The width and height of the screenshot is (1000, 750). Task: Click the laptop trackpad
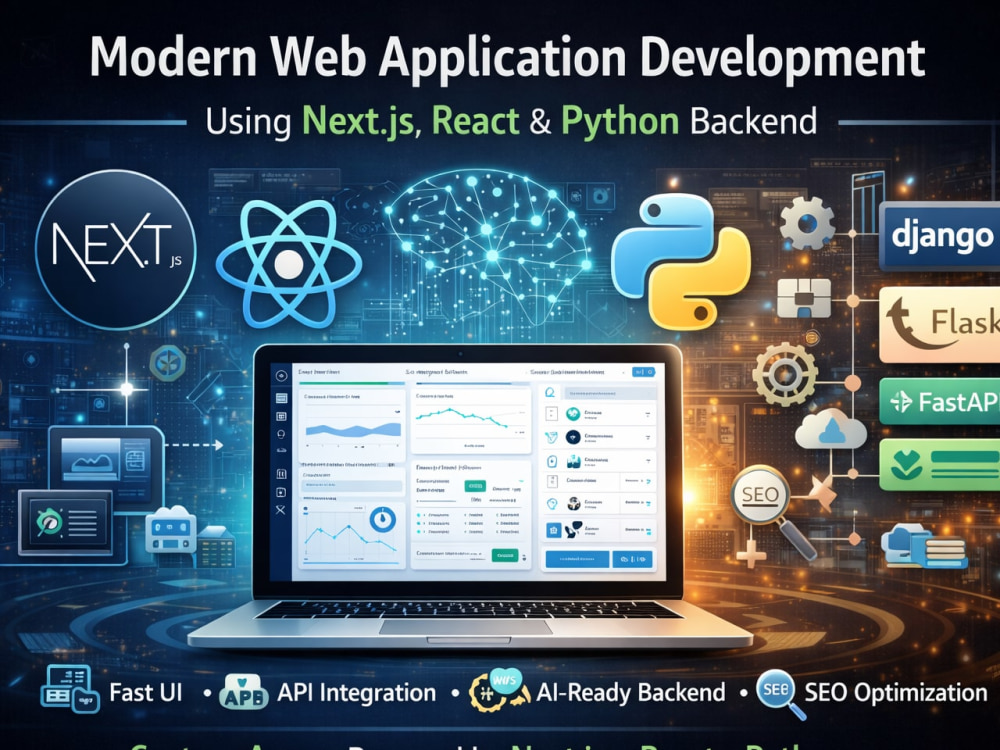coord(466,628)
